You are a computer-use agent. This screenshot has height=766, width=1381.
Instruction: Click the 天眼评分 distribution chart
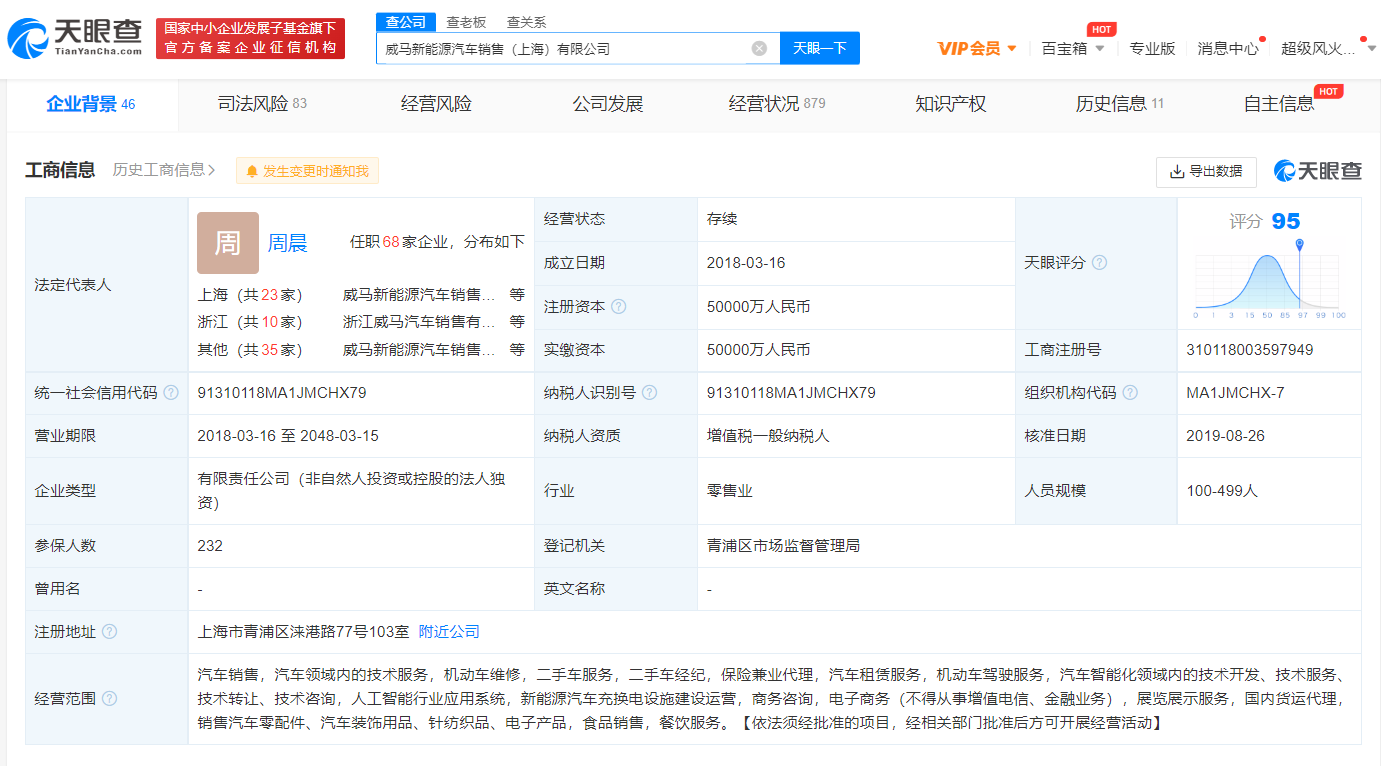pos(1270,280)
